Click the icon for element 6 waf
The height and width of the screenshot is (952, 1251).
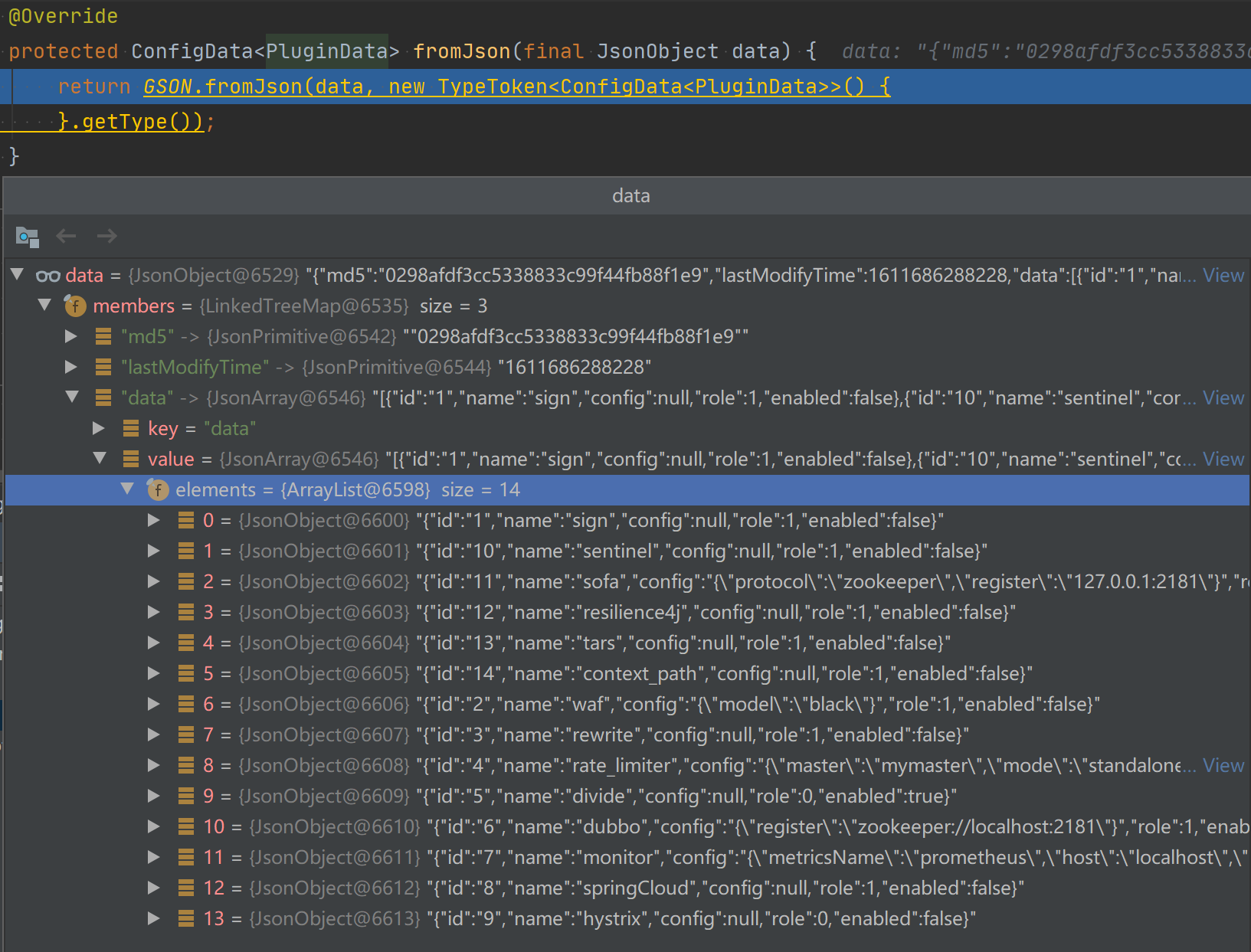pos(186,704)
